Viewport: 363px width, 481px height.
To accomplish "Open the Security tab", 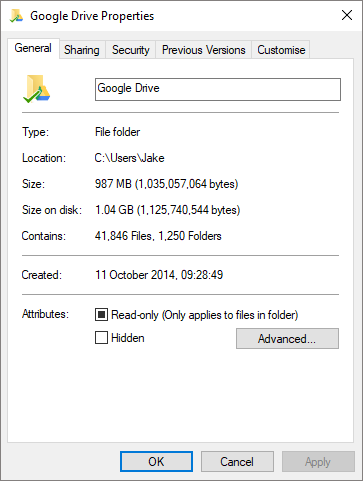I will click(x=131, y=50).
